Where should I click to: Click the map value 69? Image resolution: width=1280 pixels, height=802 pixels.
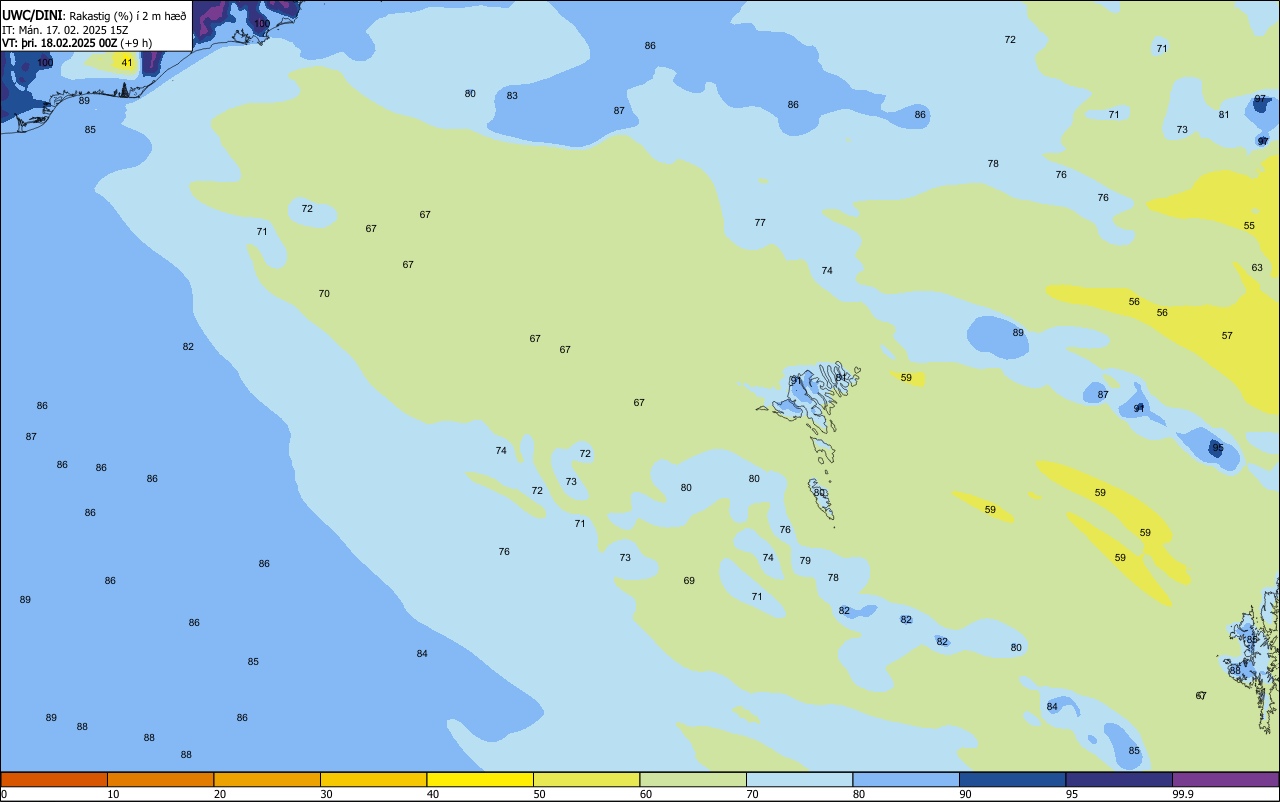tap(689, 581)
